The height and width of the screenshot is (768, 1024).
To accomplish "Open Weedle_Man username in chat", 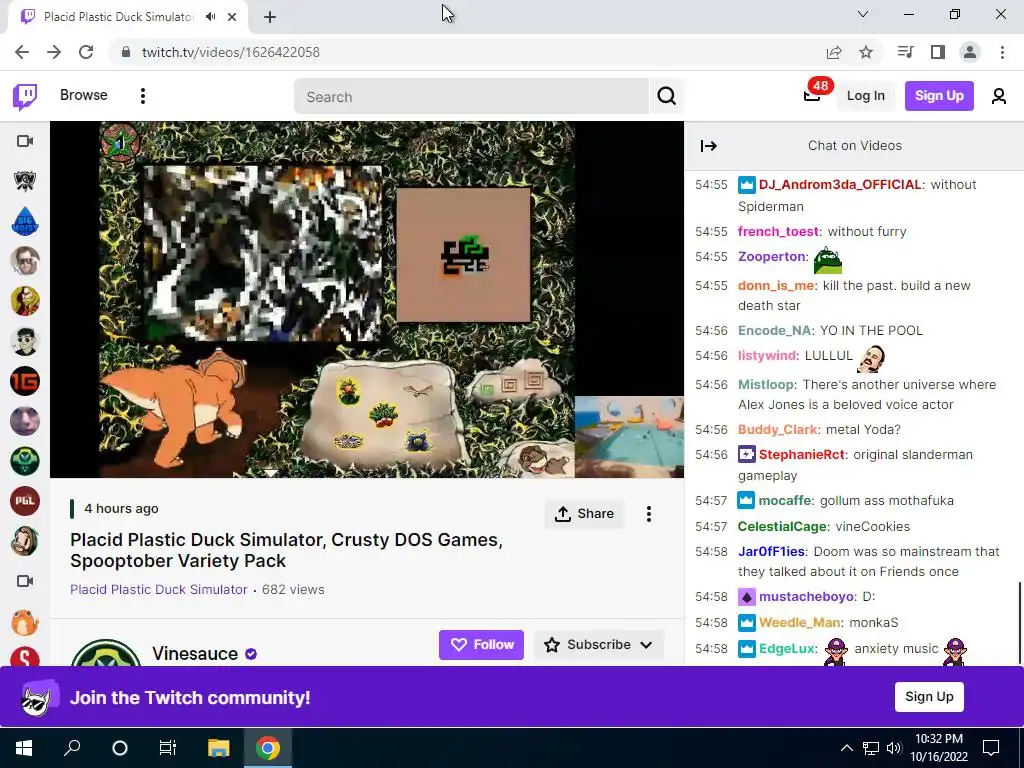I will (801, 623).
